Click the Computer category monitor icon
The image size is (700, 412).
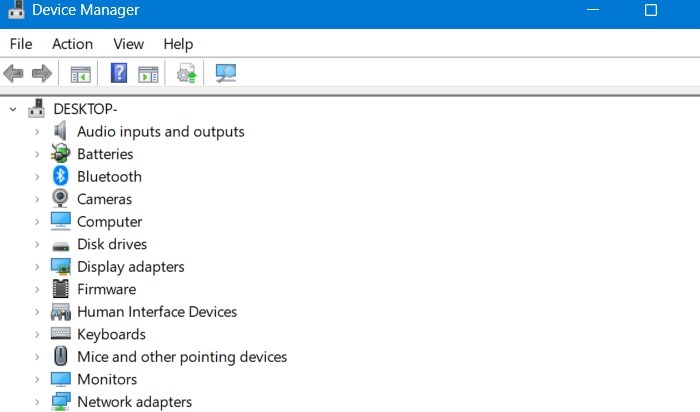tap(60, 221)
